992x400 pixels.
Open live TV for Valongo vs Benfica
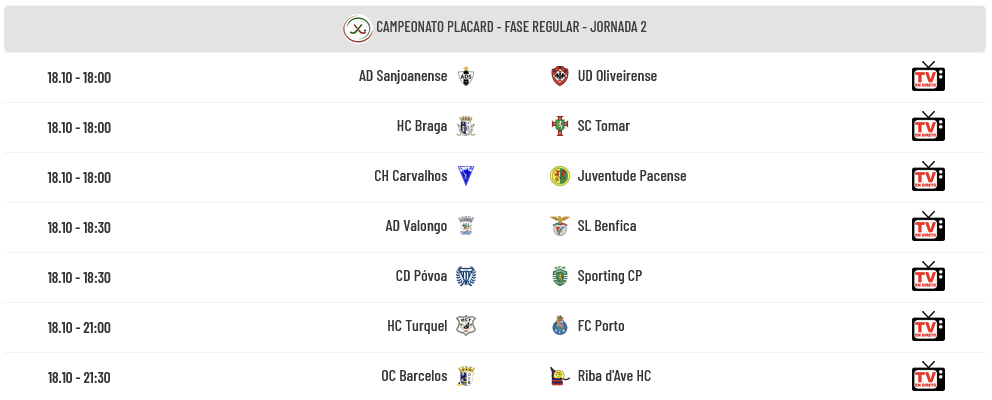click(928, 227)
